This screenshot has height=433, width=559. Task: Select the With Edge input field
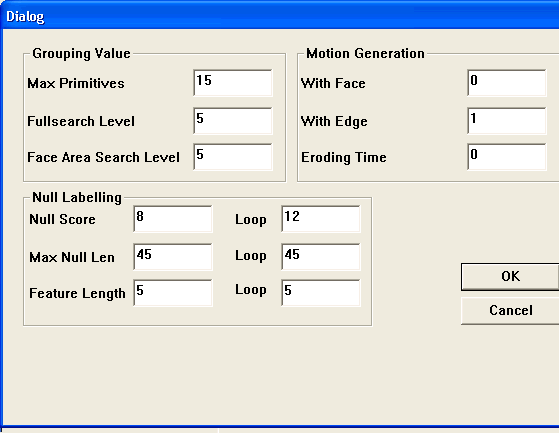coord(507,121)
